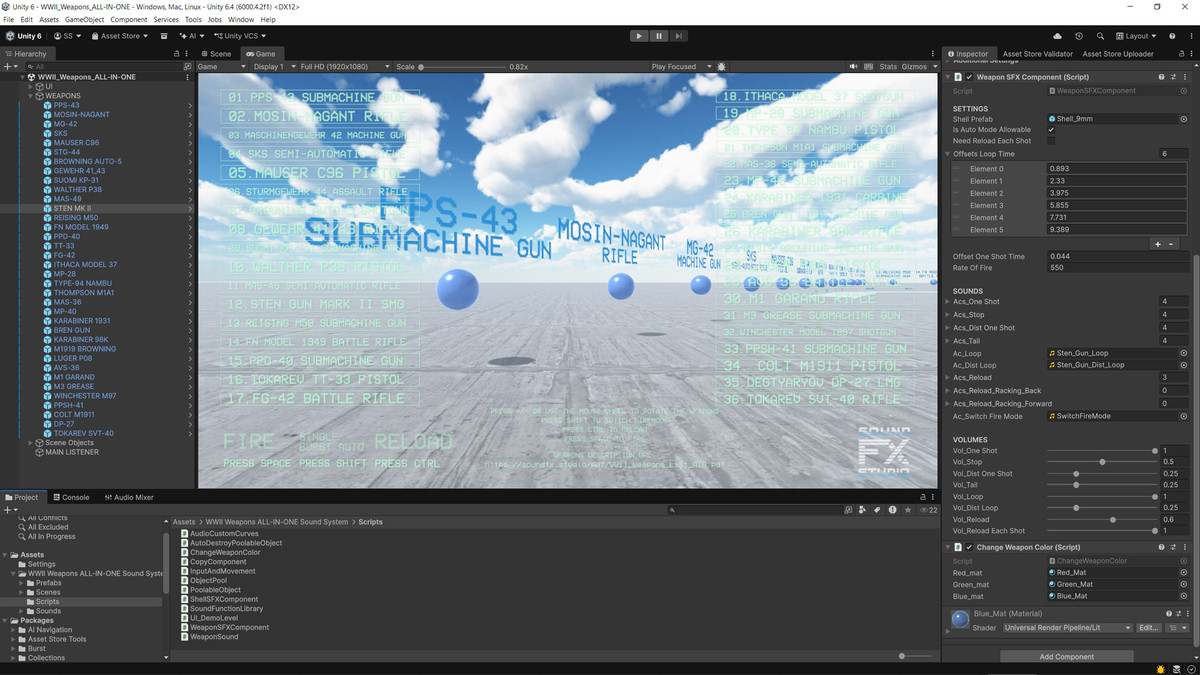Screen dimensions: 1200x675
Task: Toggle hidden packages visibility count 22
Action: tap(929, 510)
